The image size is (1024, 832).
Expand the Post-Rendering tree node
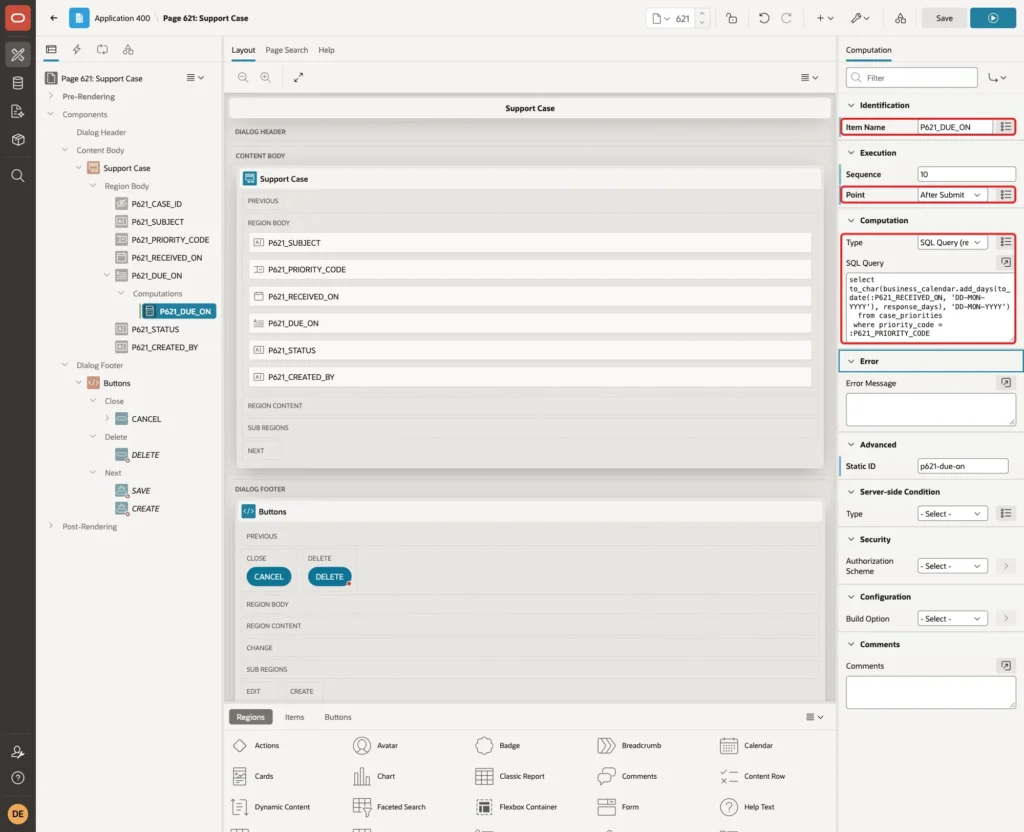point(51,526)
